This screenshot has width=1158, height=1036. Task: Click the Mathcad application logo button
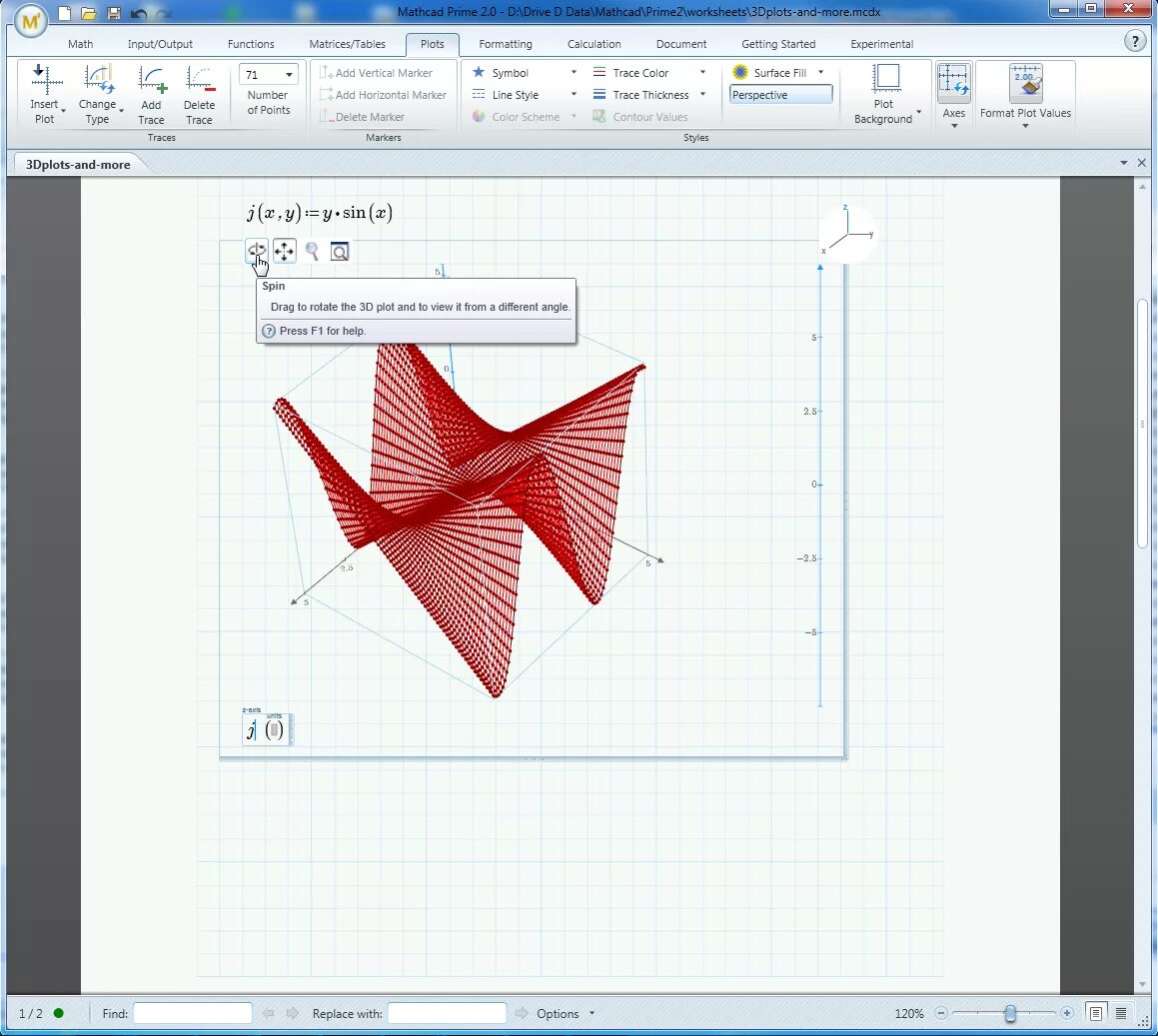coord(30,21)
